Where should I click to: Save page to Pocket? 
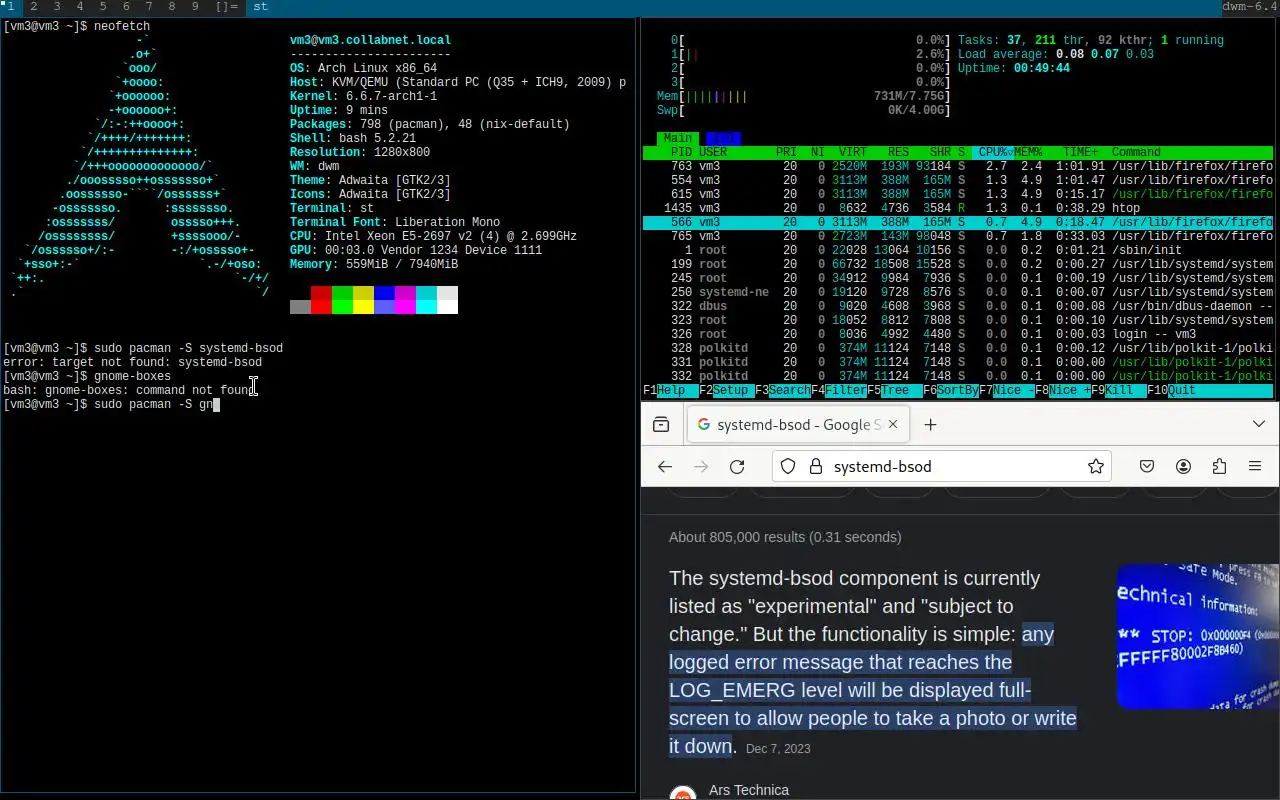pos(1148,466)
